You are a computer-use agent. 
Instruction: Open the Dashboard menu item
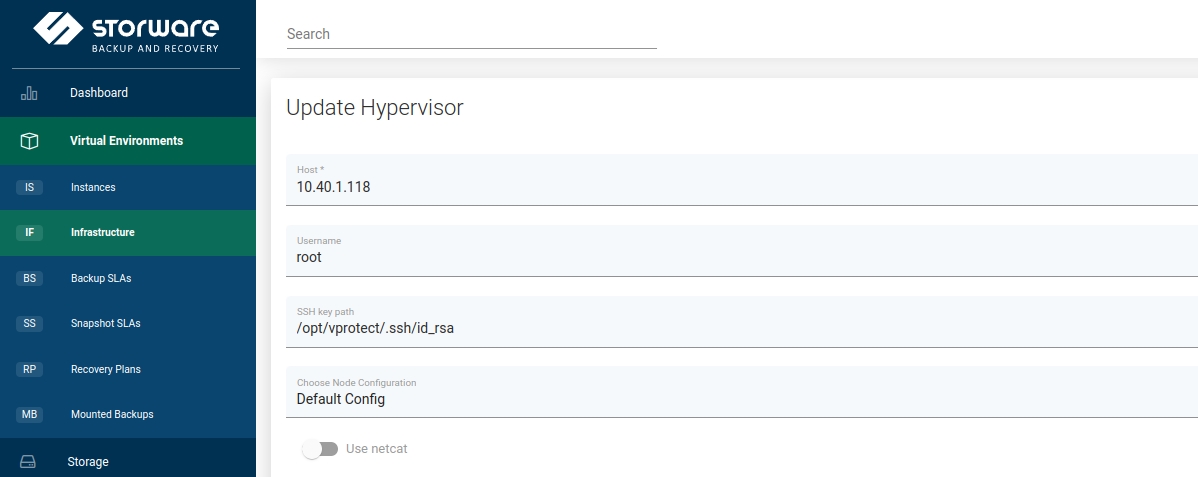pyautogui.click(x=99, y=93)
